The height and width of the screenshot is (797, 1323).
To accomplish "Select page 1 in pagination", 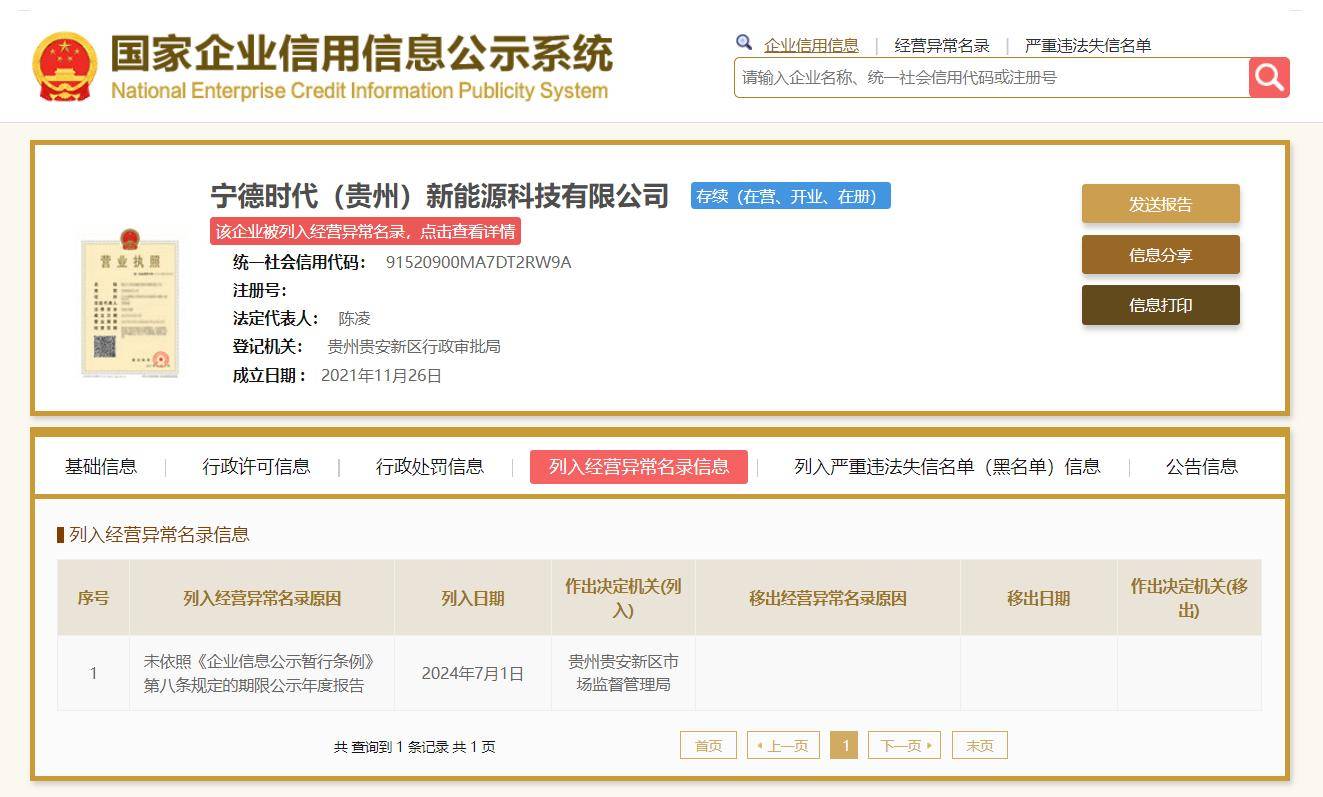I will click(x=844, y=745).
